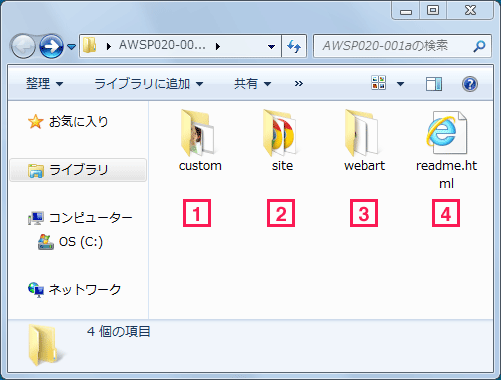501x380 pixels.
Task: Select ライブラリ in the navigation pane
Action: tap(78, 170)
